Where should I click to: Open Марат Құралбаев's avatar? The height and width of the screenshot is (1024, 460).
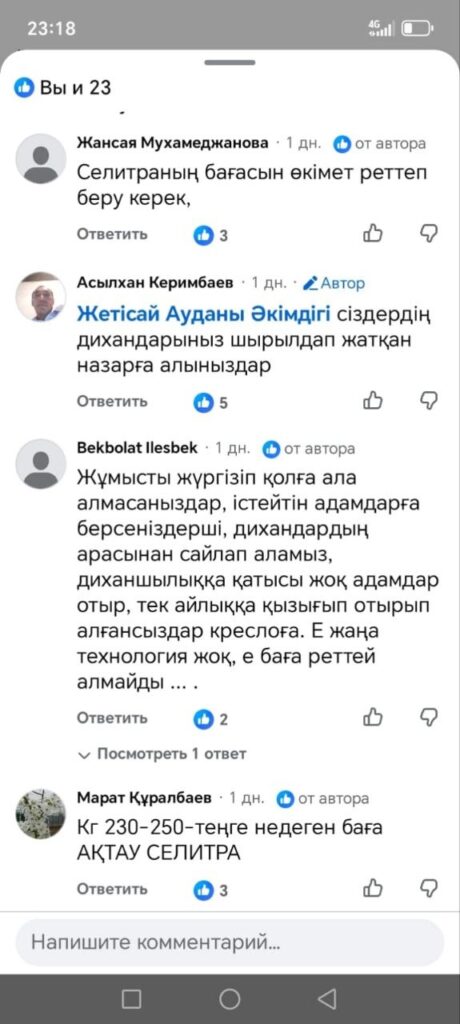pyautogui.click(x=41, y=813)
